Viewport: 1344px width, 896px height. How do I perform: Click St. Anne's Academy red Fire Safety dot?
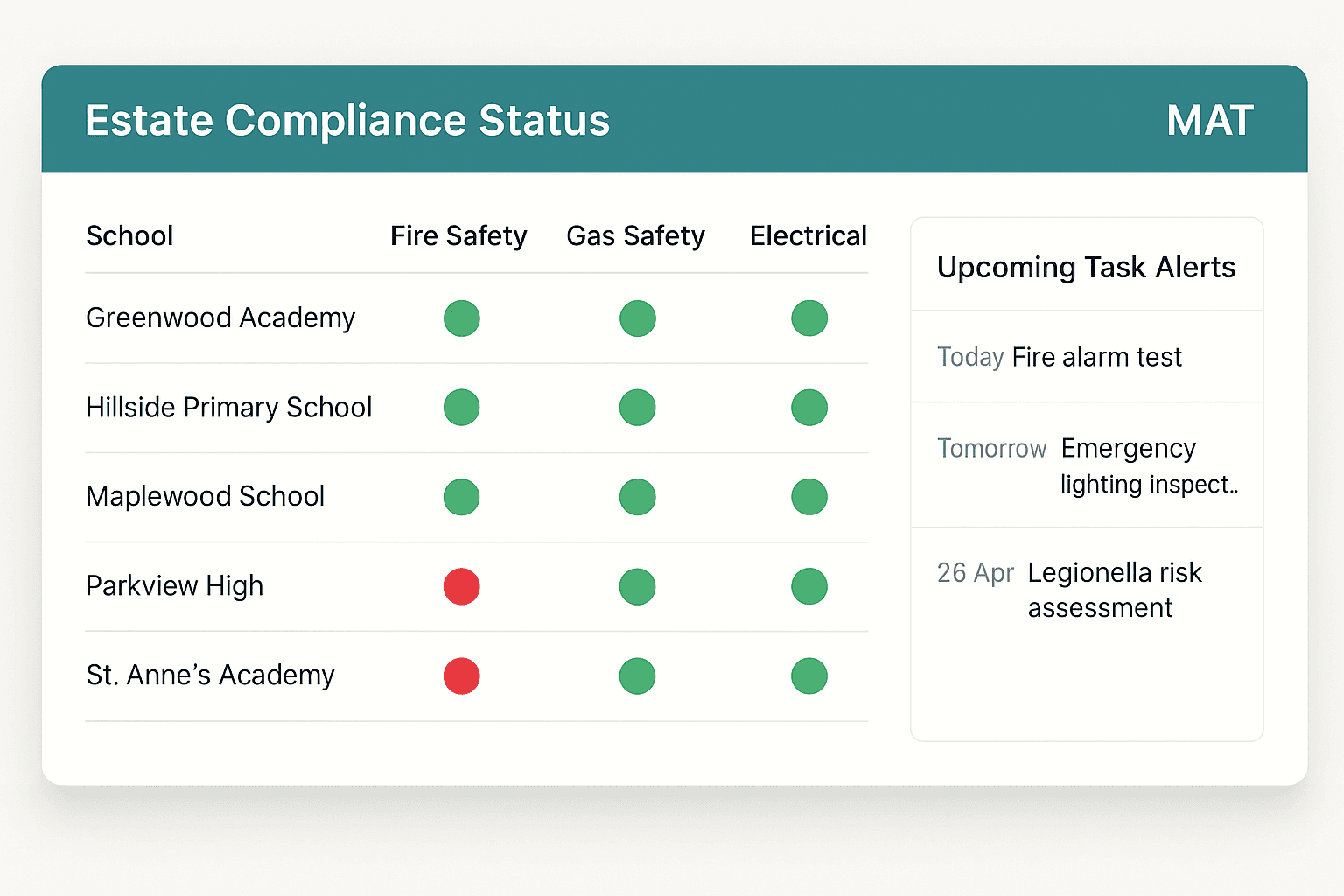(x=461, y=675)
